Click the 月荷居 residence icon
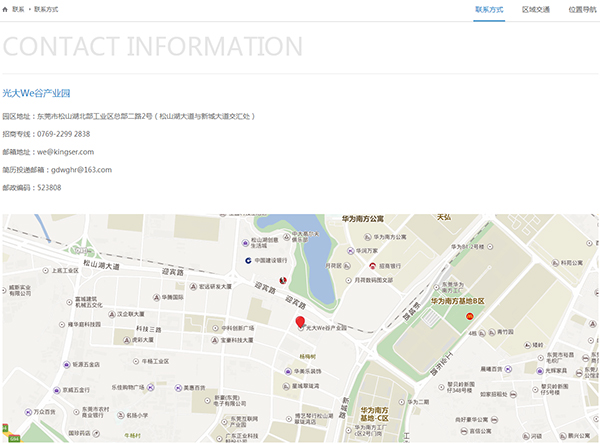Viewport: 600px width, 444px height. 347,266
